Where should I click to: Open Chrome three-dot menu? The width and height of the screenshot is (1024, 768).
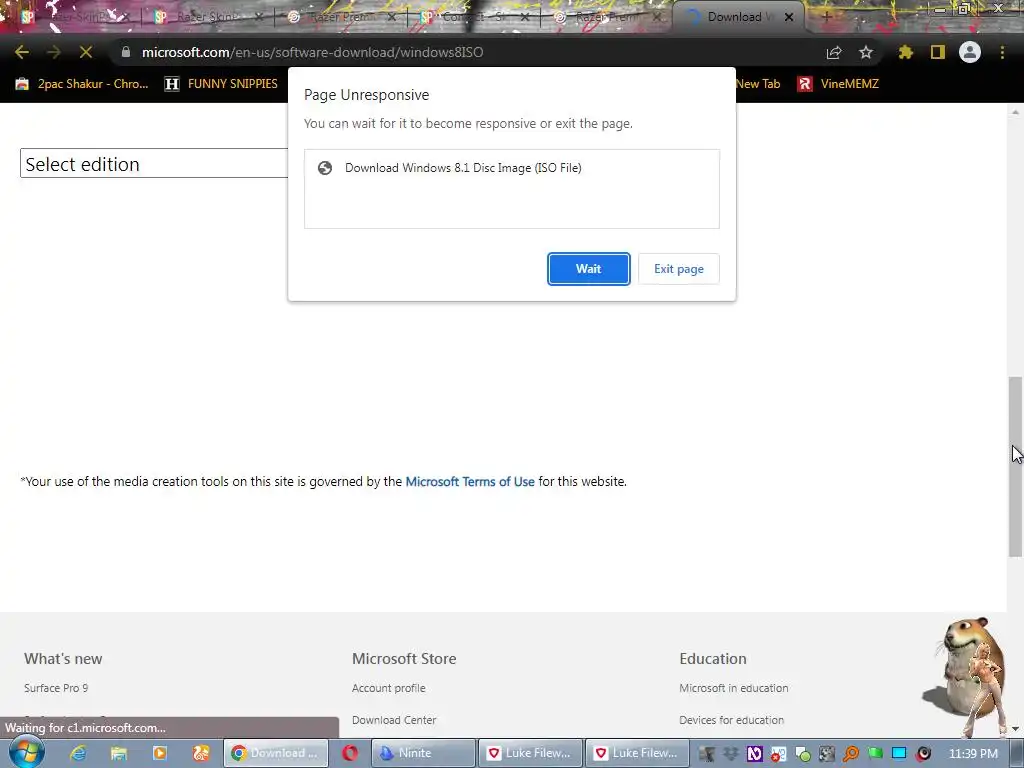point(1002,52)
